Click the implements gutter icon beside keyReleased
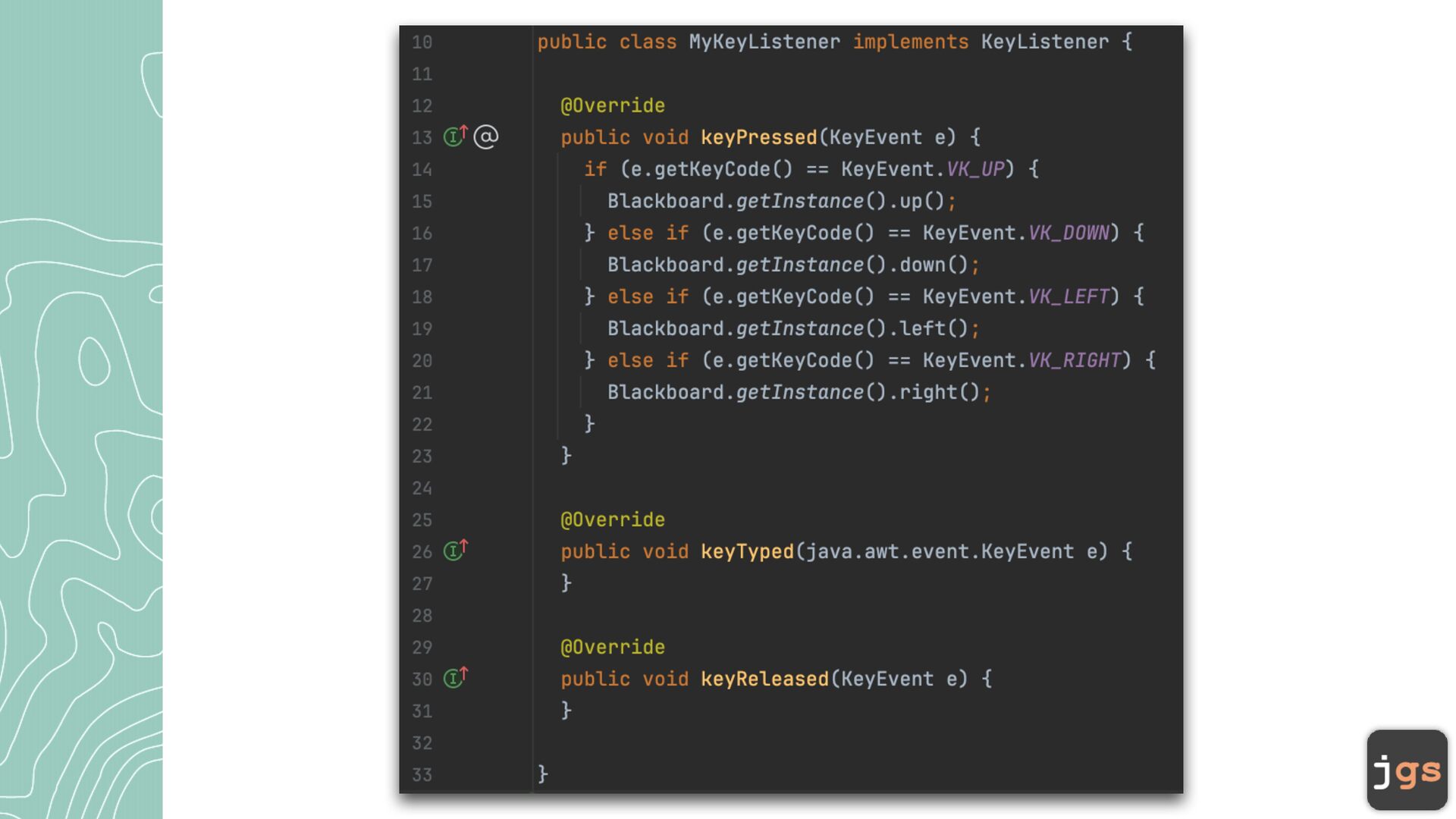 (455, 677)
